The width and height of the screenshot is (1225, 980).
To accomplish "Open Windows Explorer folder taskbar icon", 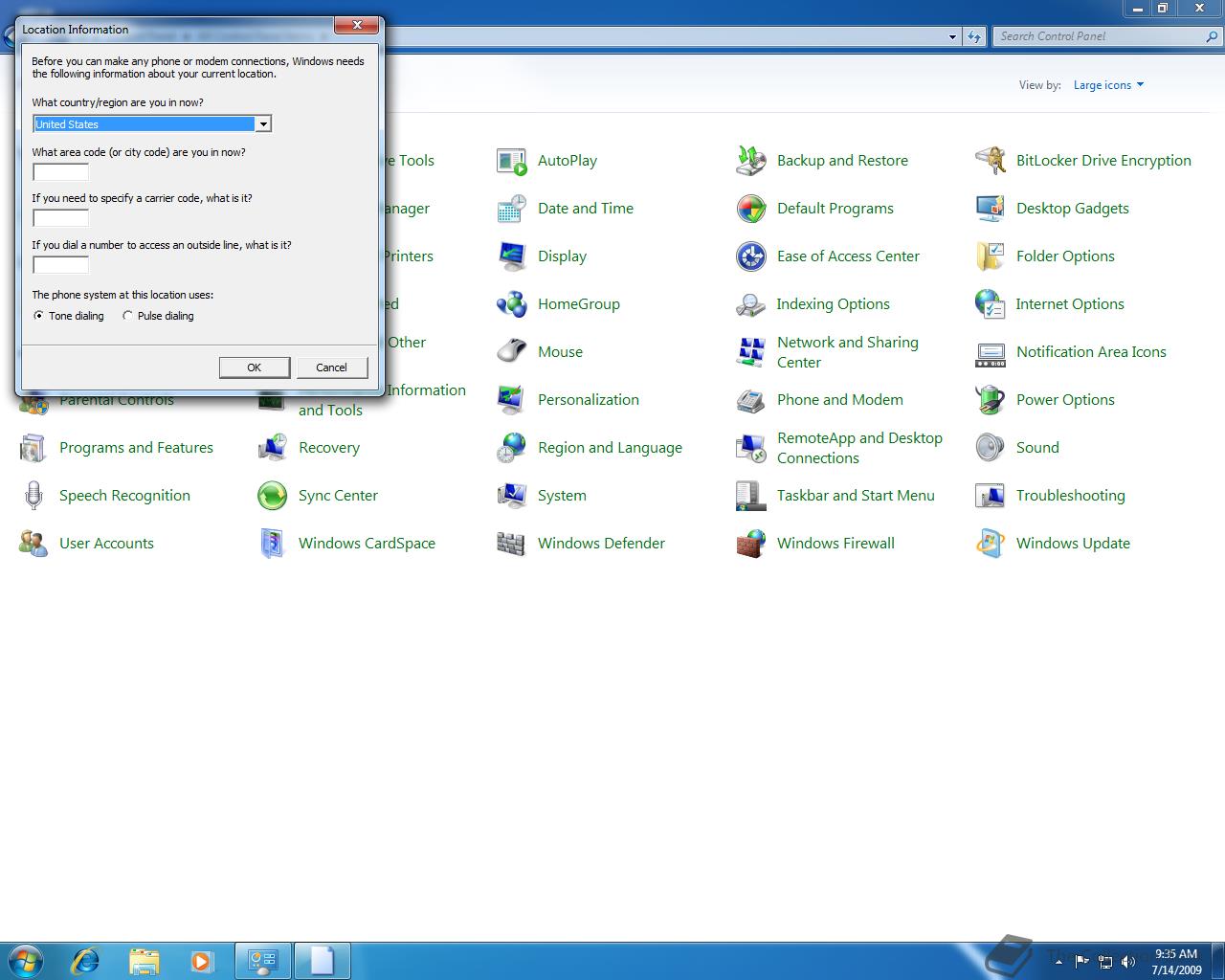I will 144,961.
